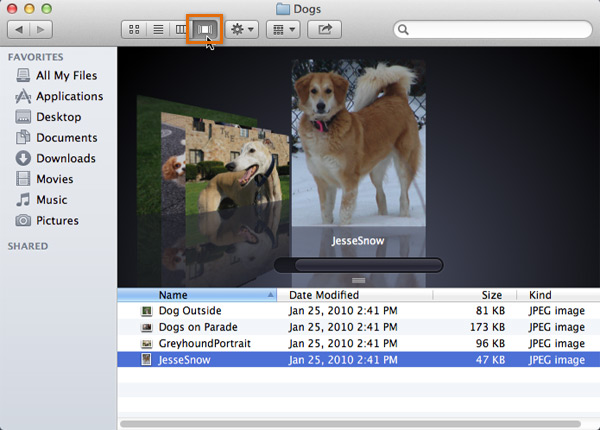Go back with the left arrow
The width and height of the screenshot is (600, 430).
pyautogui.click(x=19, y=29)
